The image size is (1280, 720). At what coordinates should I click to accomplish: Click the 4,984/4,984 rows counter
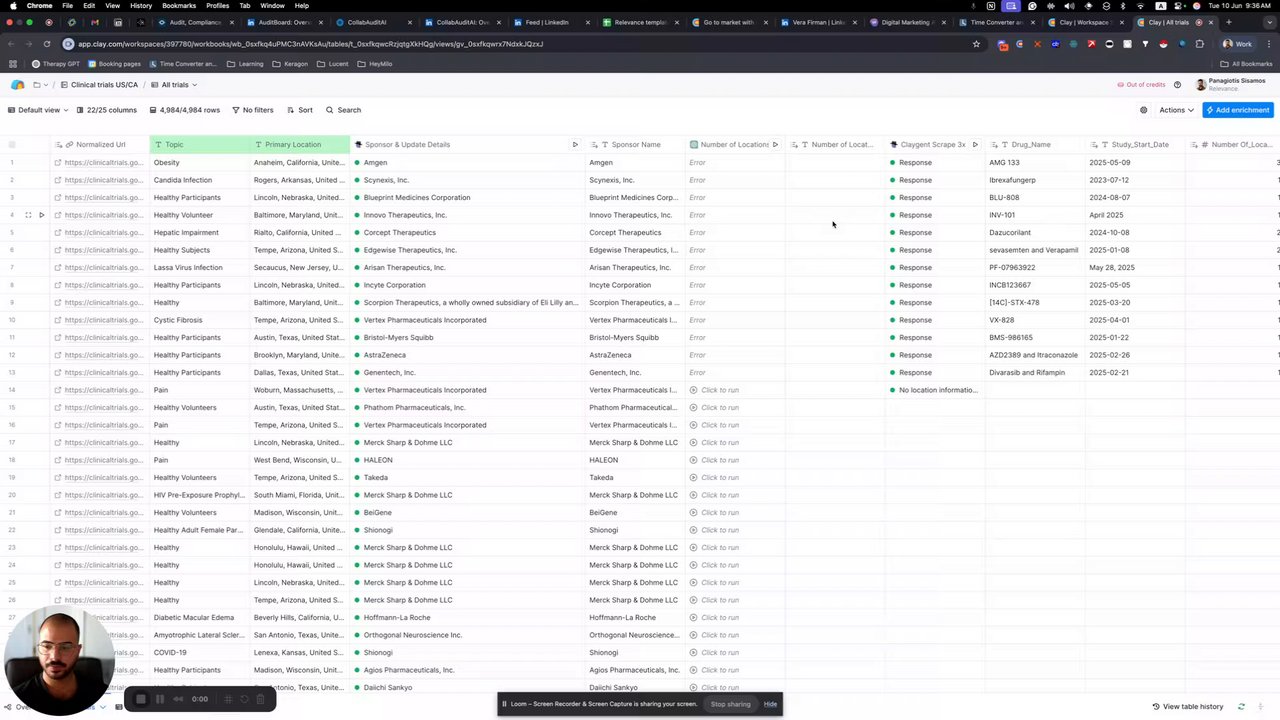[x=184, y=110]
